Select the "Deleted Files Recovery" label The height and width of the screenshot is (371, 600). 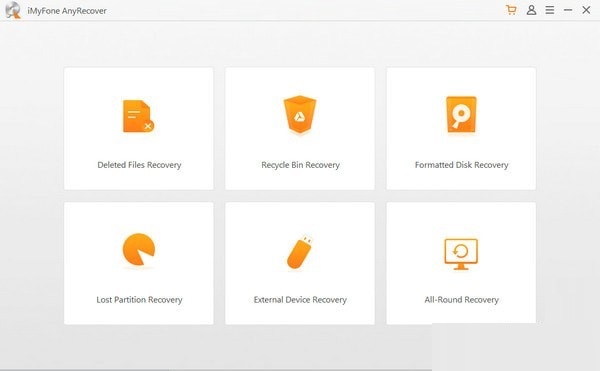(139, 165)
